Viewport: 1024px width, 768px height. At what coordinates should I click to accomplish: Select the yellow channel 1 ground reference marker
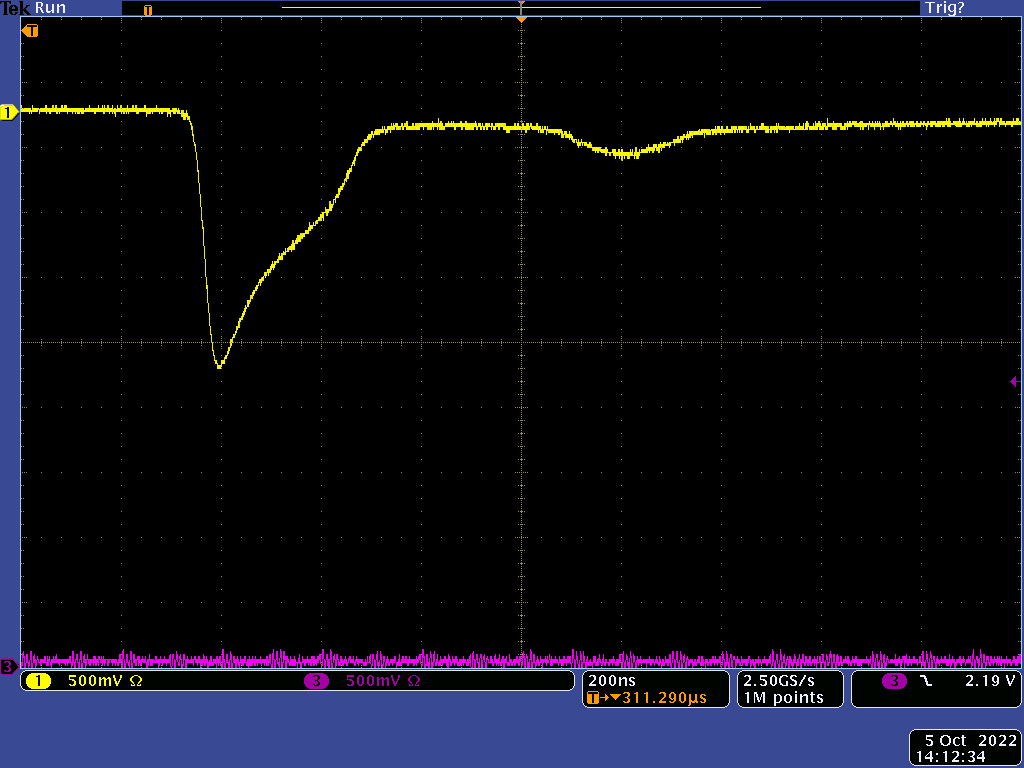[x=9, y=113]
